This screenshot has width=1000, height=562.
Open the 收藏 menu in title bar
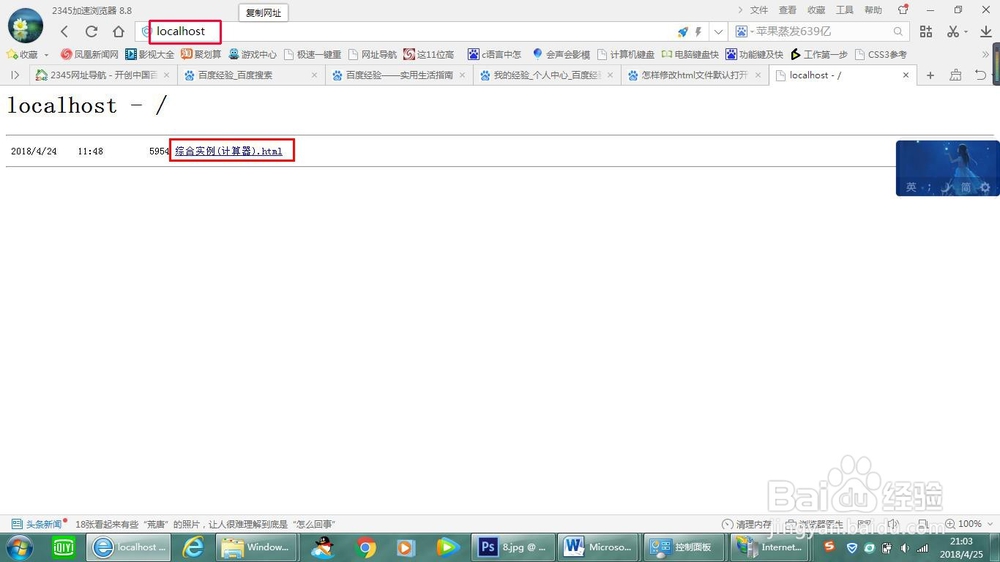[816, 10]
